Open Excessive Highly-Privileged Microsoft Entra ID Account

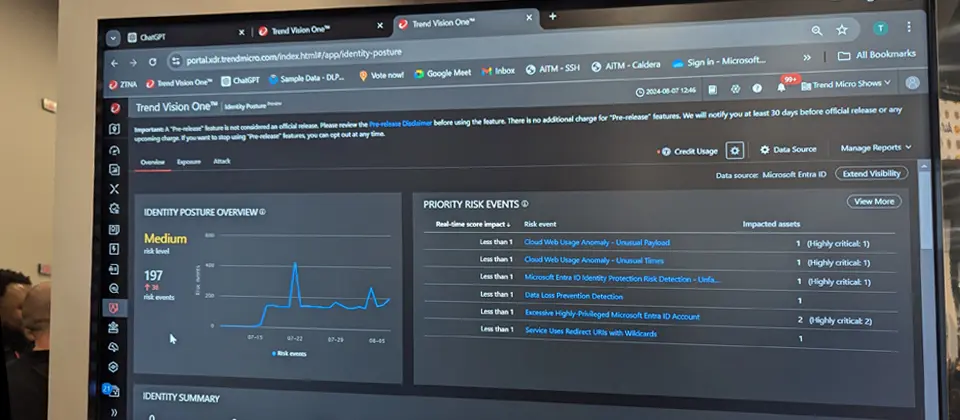(x=612, y=315)
